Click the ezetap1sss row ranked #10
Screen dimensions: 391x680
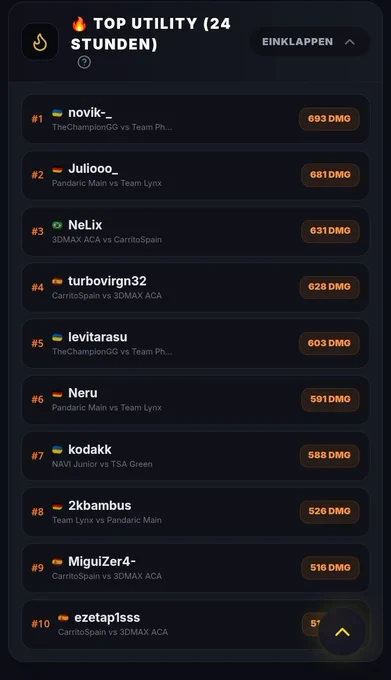pos(196,624)
